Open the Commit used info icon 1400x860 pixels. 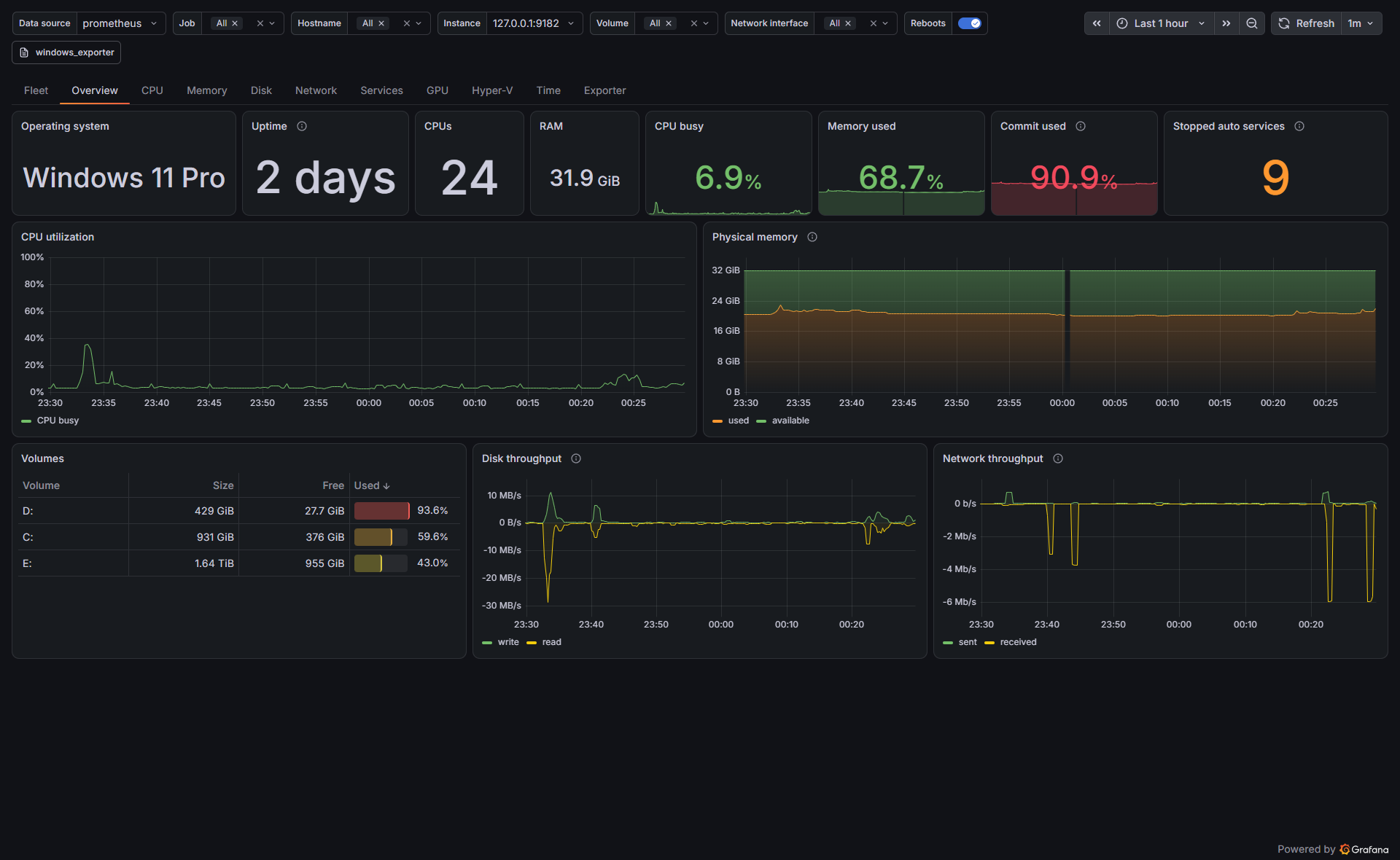point(1081,126)
